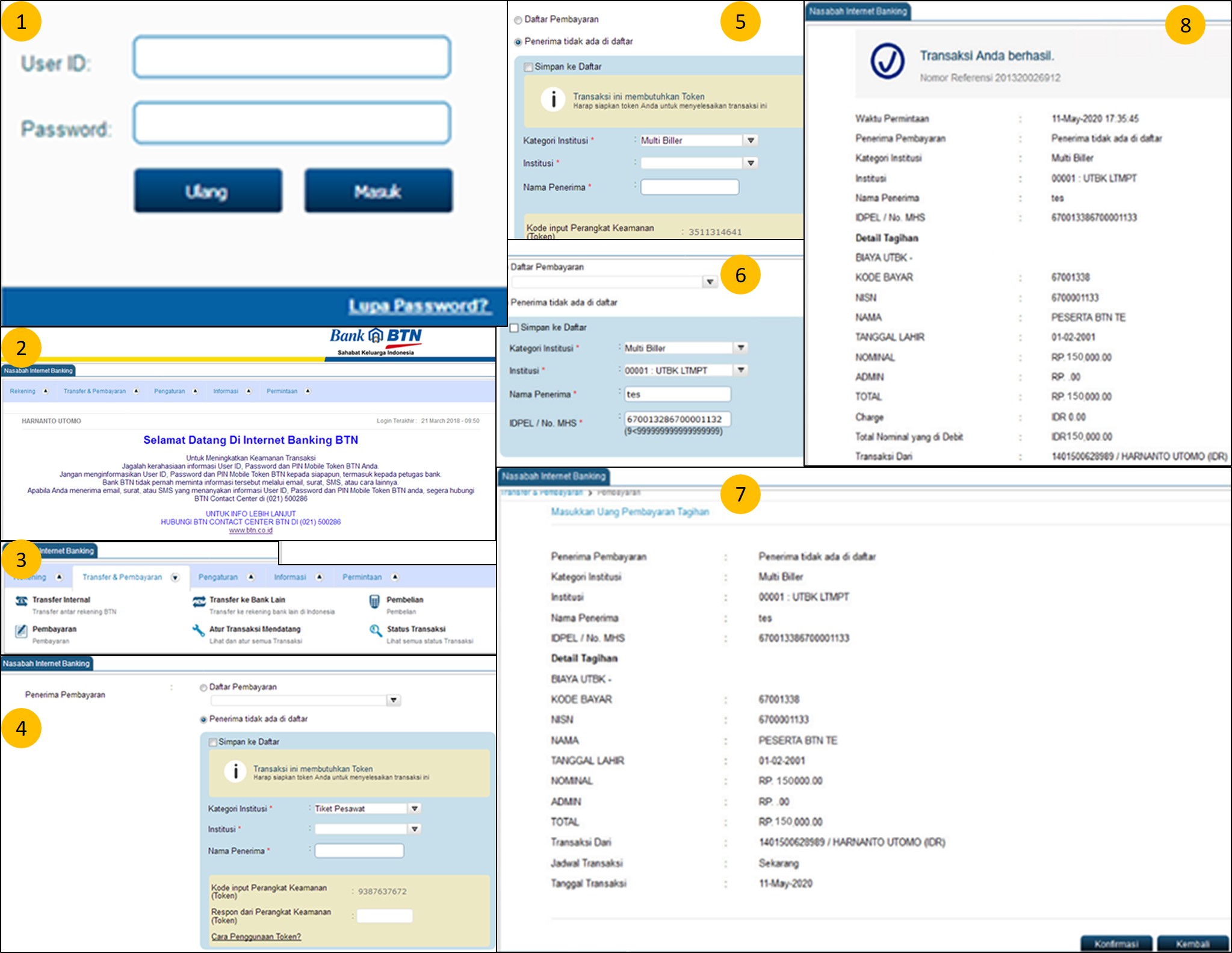
Task: Click the Pembayaran pencil icon
Action: pyautogui.click(x=21, y=630)
